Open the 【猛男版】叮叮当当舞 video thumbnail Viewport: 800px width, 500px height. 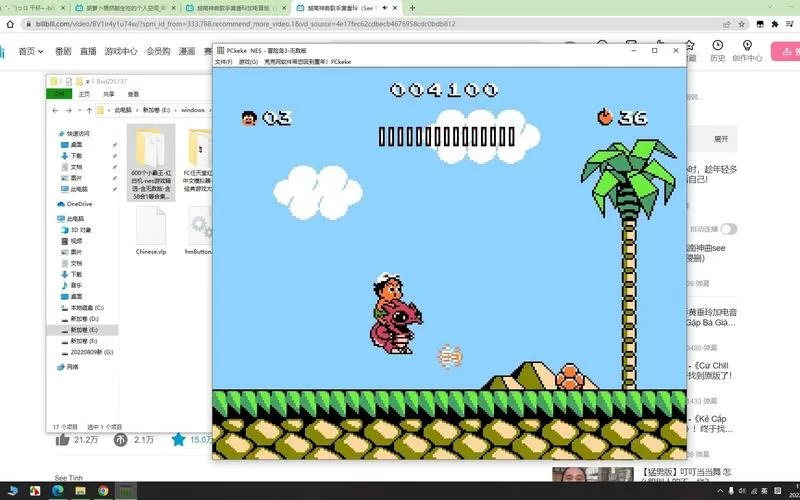(x=593, y=474)
